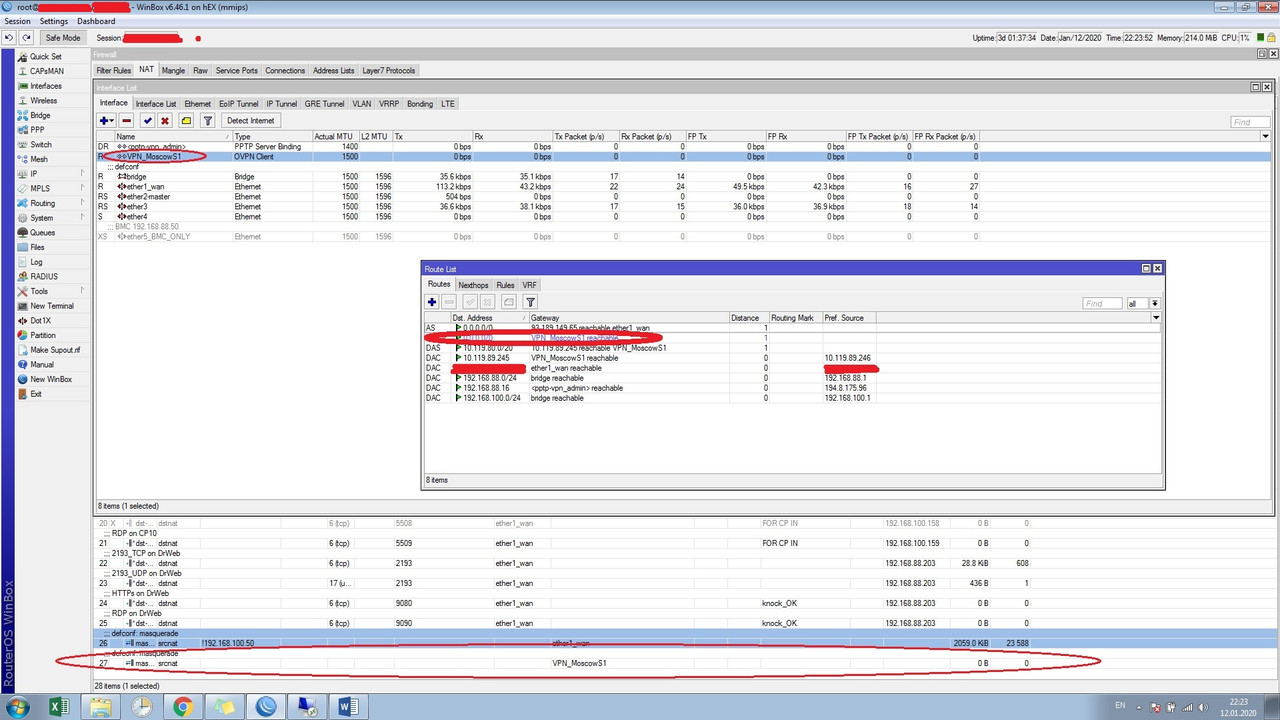Screen dimensions: 1280x720
Task: Expand System submenu in sidebar
Action: click(x=82, y=218)
